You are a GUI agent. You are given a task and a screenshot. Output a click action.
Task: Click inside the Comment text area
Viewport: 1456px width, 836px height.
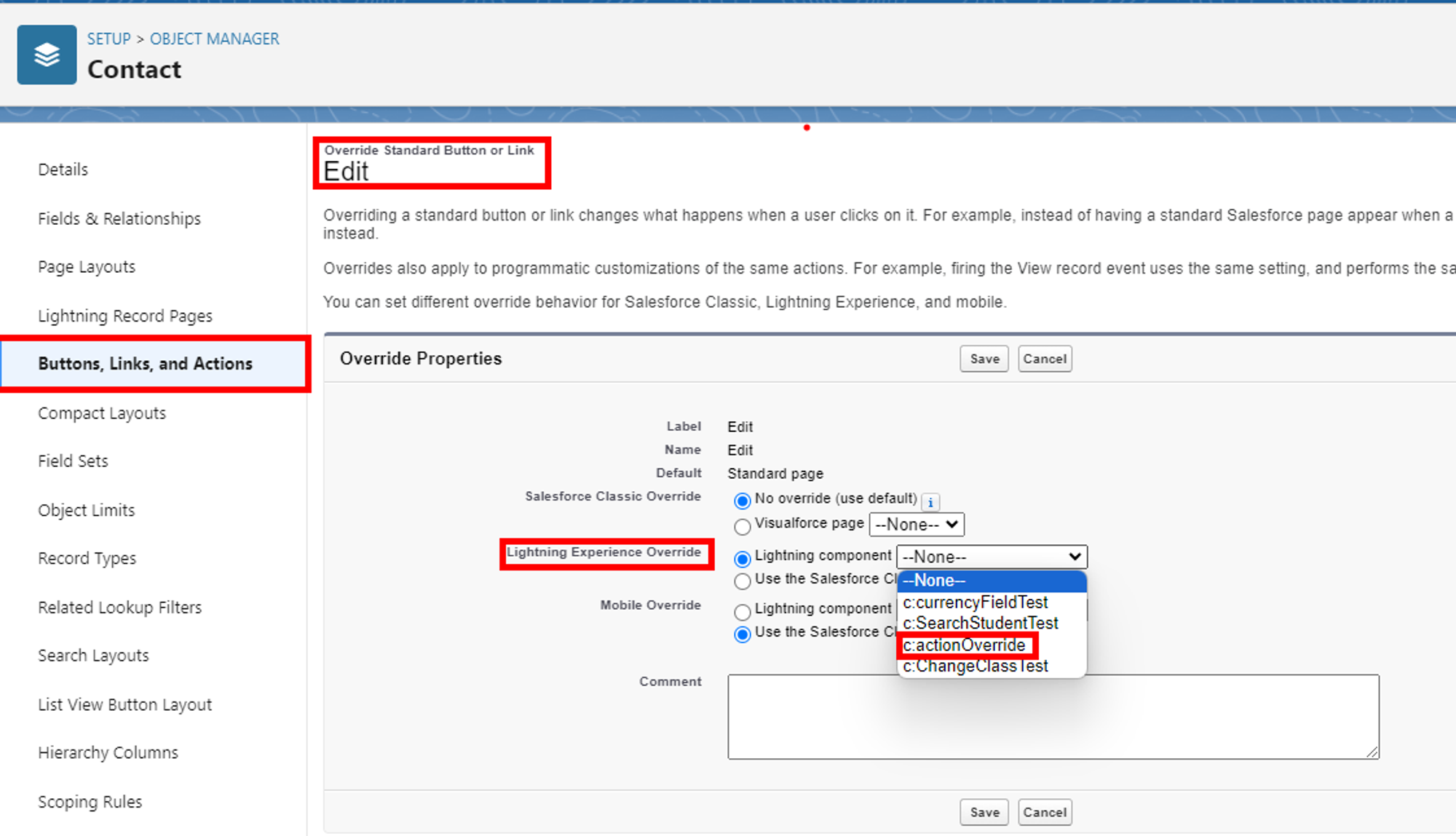click(1053, 717)
